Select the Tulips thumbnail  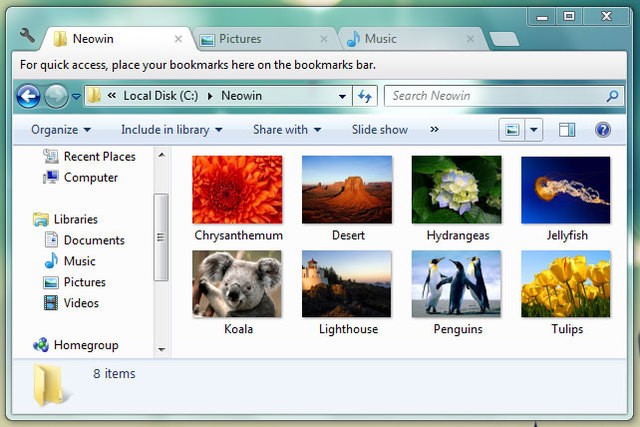566,284
